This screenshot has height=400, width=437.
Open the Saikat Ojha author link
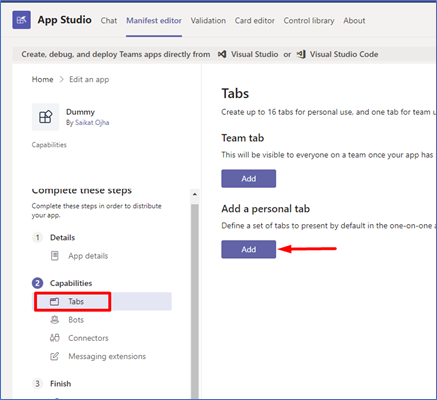92,123
